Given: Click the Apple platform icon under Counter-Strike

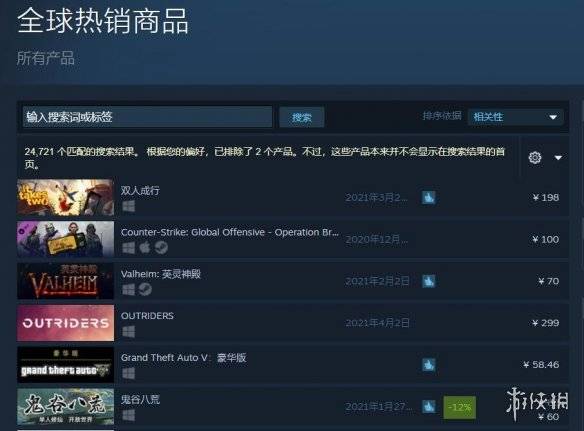Looking at the screenshot, I should tap(145, 247).
